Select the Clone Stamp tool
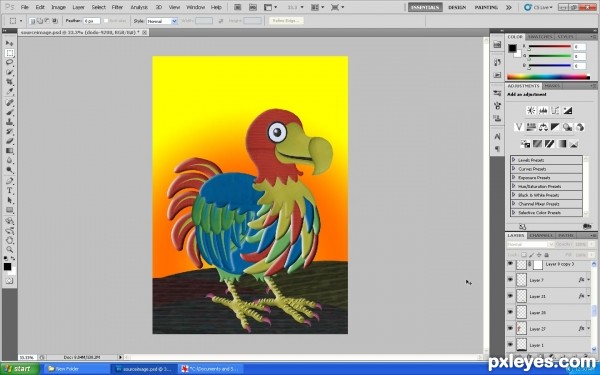This screenshot has height=375, width=600. (x=10, y=122)
